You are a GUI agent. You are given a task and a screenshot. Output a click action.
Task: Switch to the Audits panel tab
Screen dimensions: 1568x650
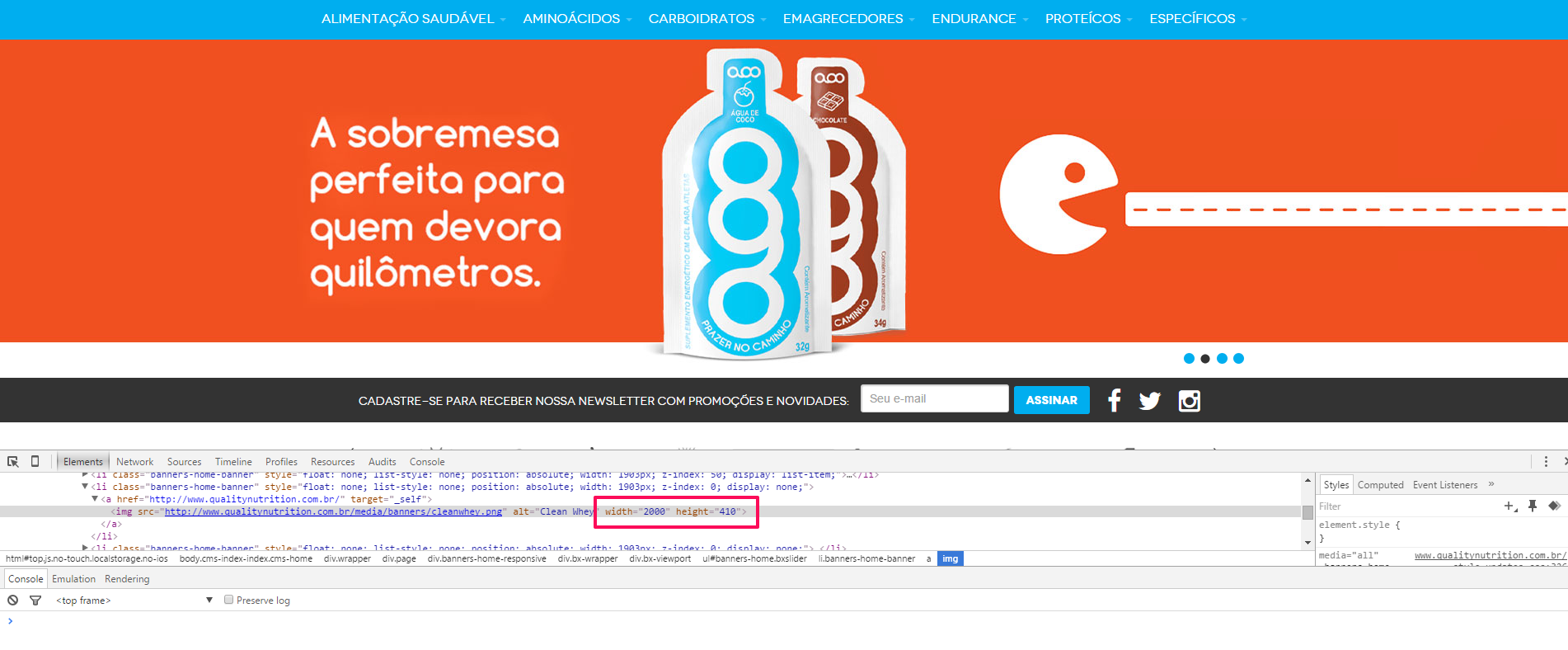click(382, 461)
